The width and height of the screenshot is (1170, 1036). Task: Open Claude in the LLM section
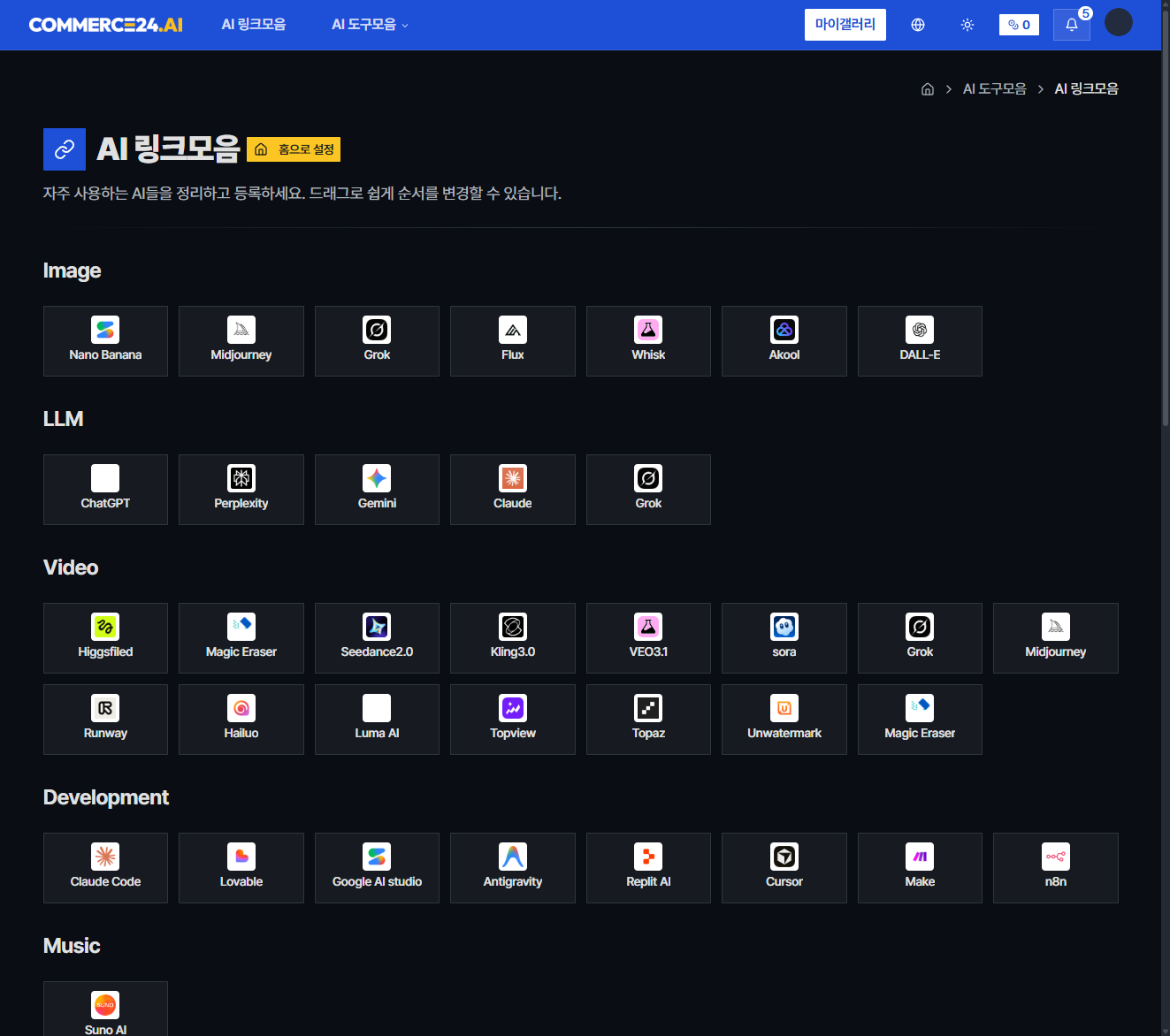pyautogui.click(x=513, y=490)
